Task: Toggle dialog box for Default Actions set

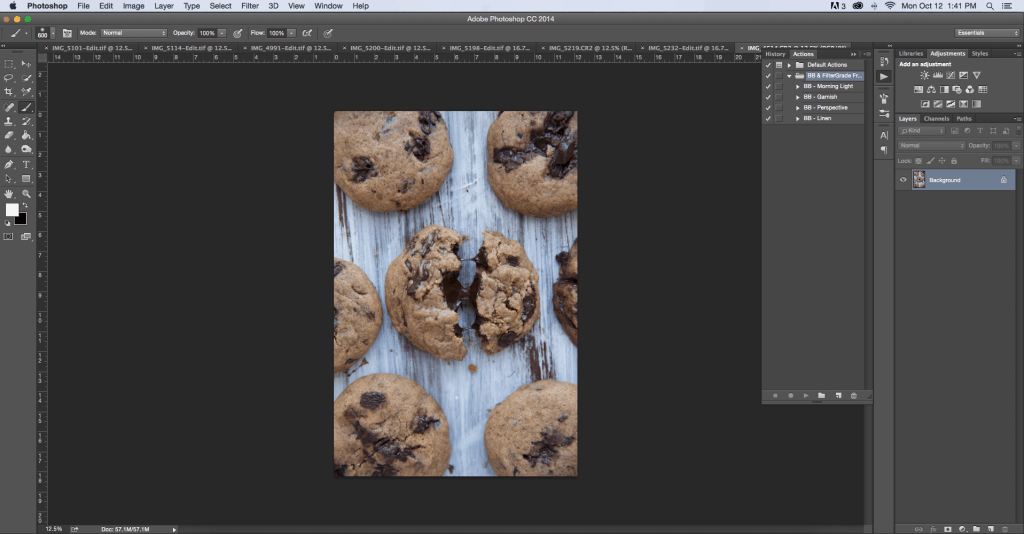Action: point(779,65)
